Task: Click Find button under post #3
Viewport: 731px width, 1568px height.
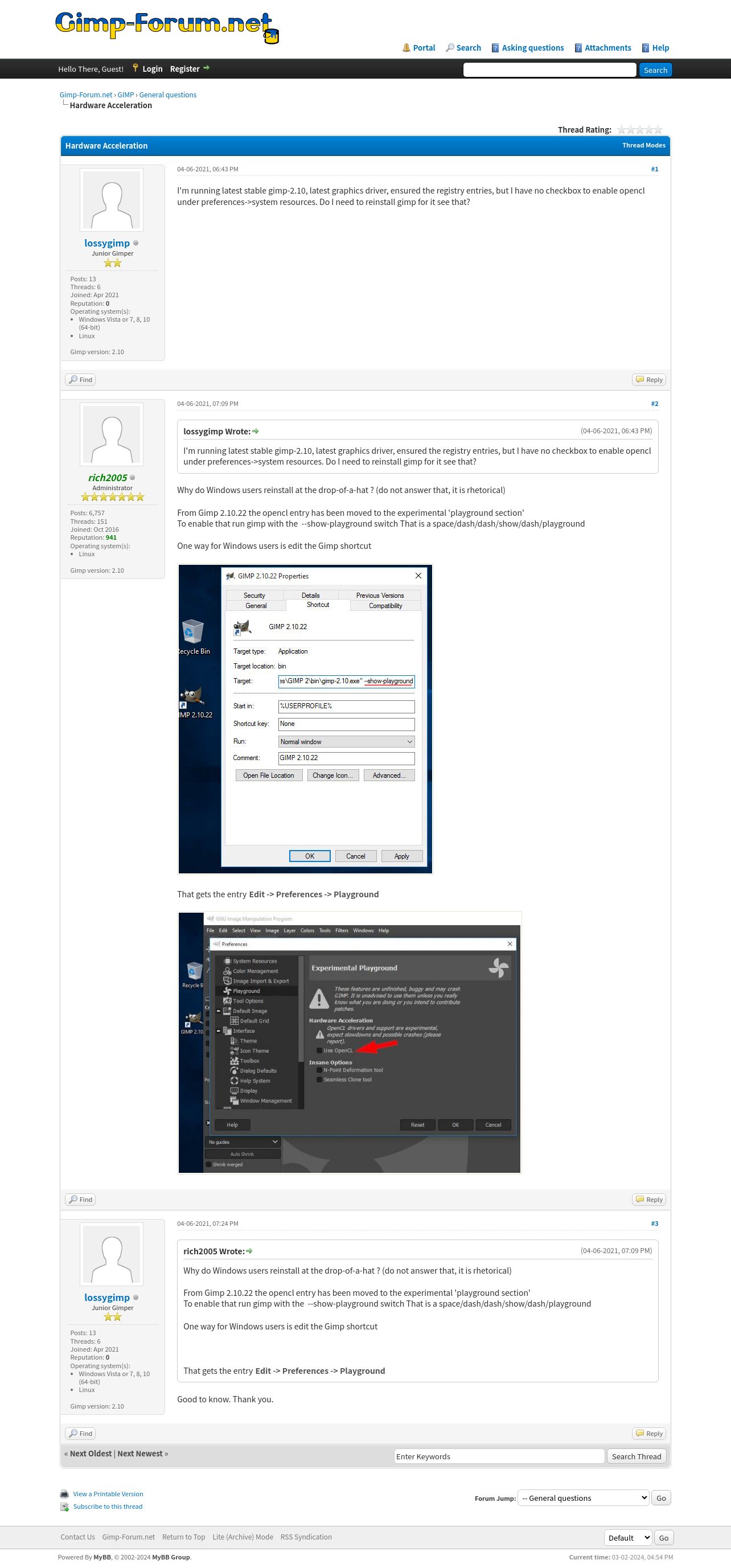Action: tap(81, 1434)
